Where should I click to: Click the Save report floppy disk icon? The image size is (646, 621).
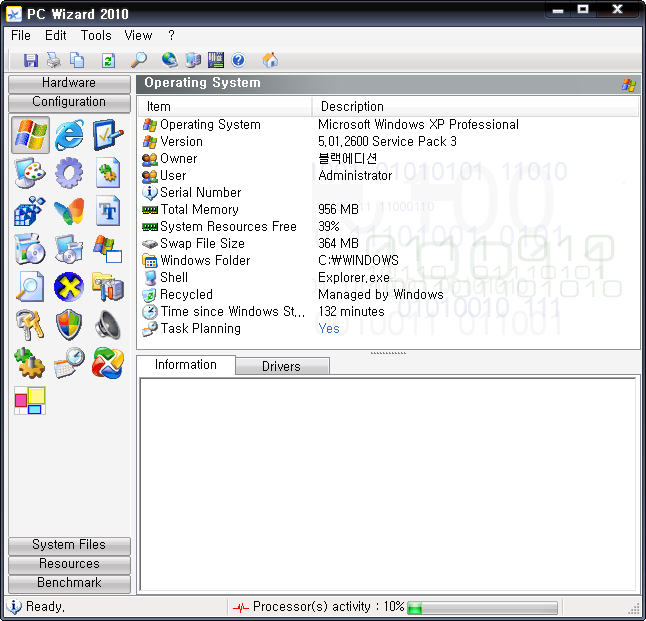pos(30,61)
